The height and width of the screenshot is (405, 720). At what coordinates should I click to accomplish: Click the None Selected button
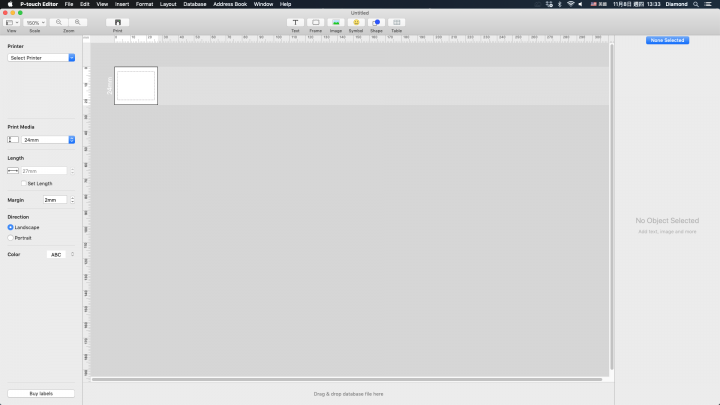pos(667,40)
